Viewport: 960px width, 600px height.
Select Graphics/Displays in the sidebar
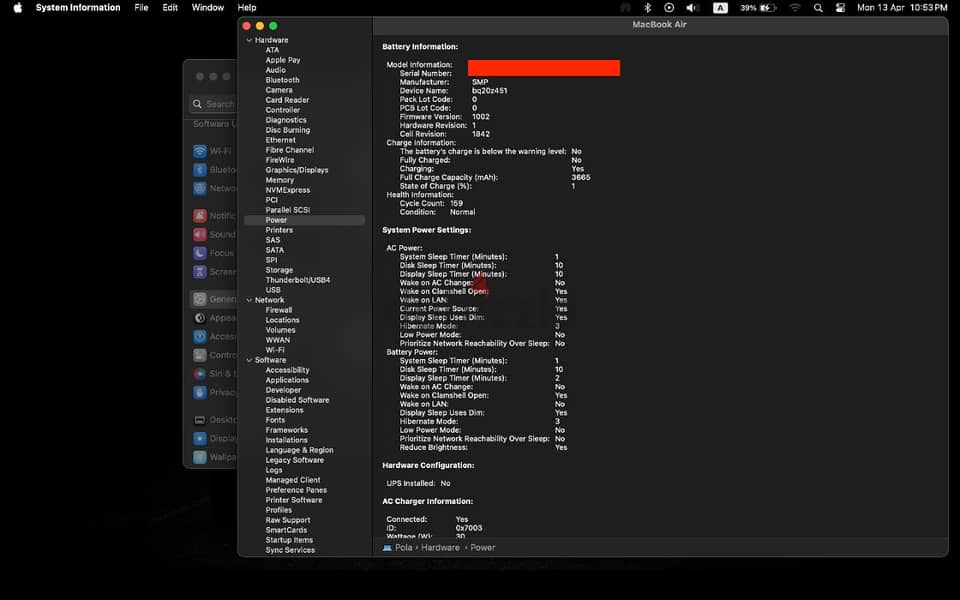tap(297, 170)
